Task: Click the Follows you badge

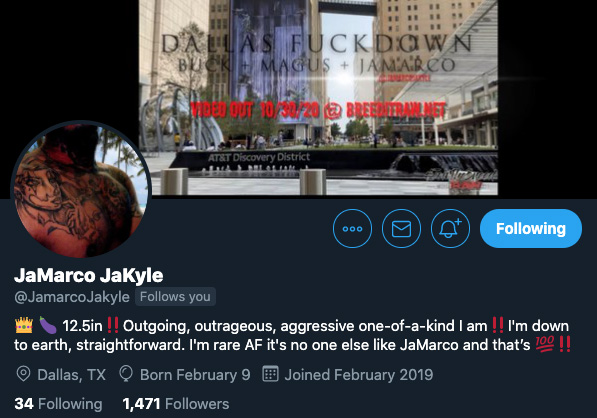Action: click(x=175, y=297)
